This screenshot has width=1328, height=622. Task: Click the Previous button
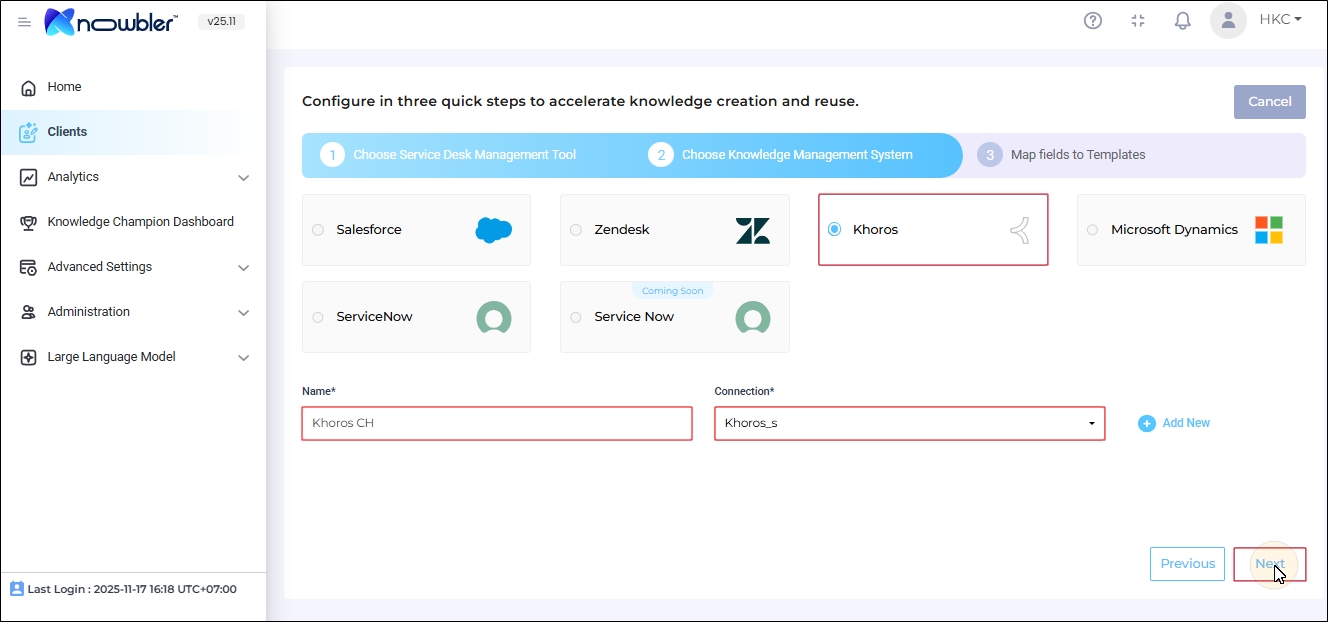pos(1187,564)
